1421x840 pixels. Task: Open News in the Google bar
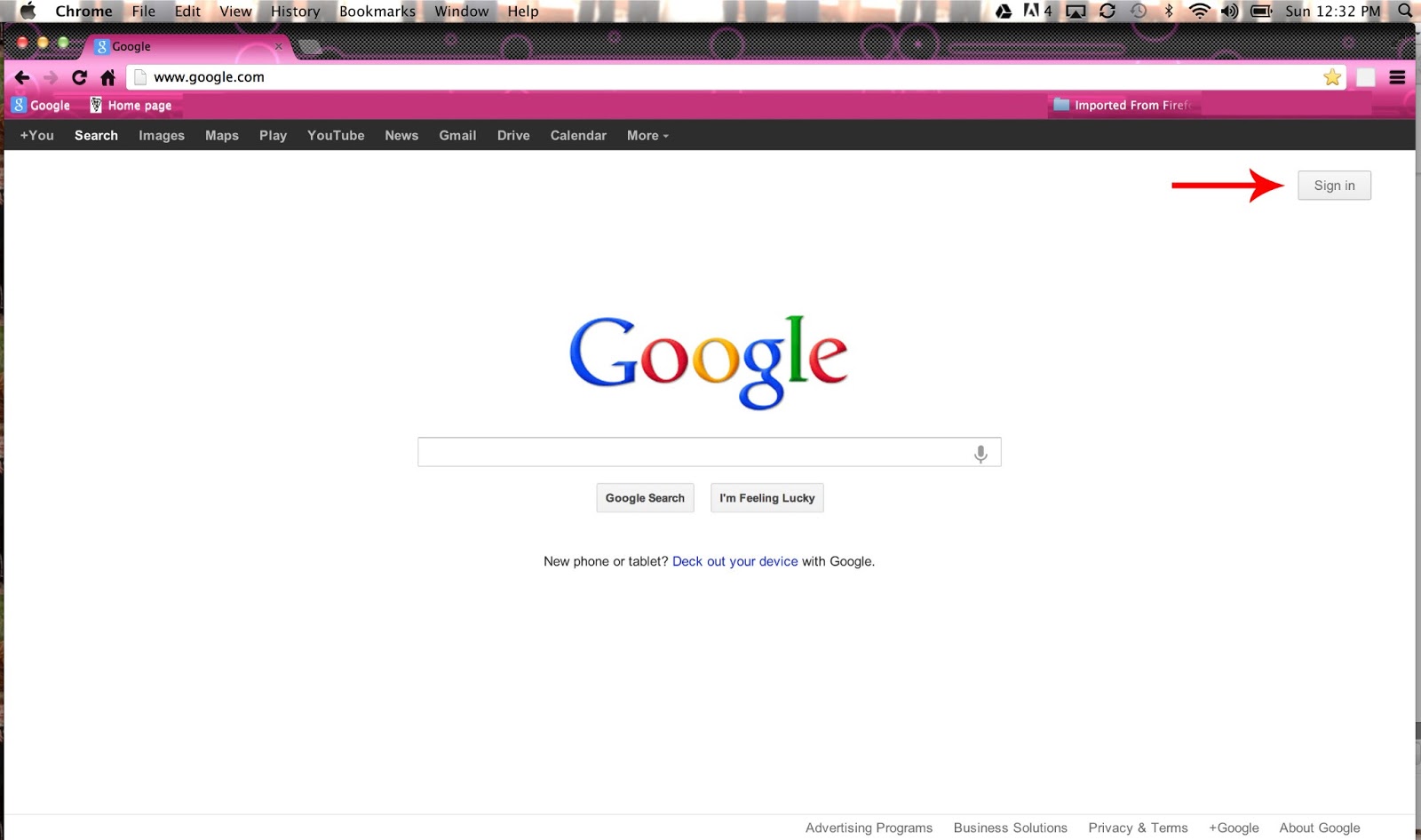tap(401, 135)
